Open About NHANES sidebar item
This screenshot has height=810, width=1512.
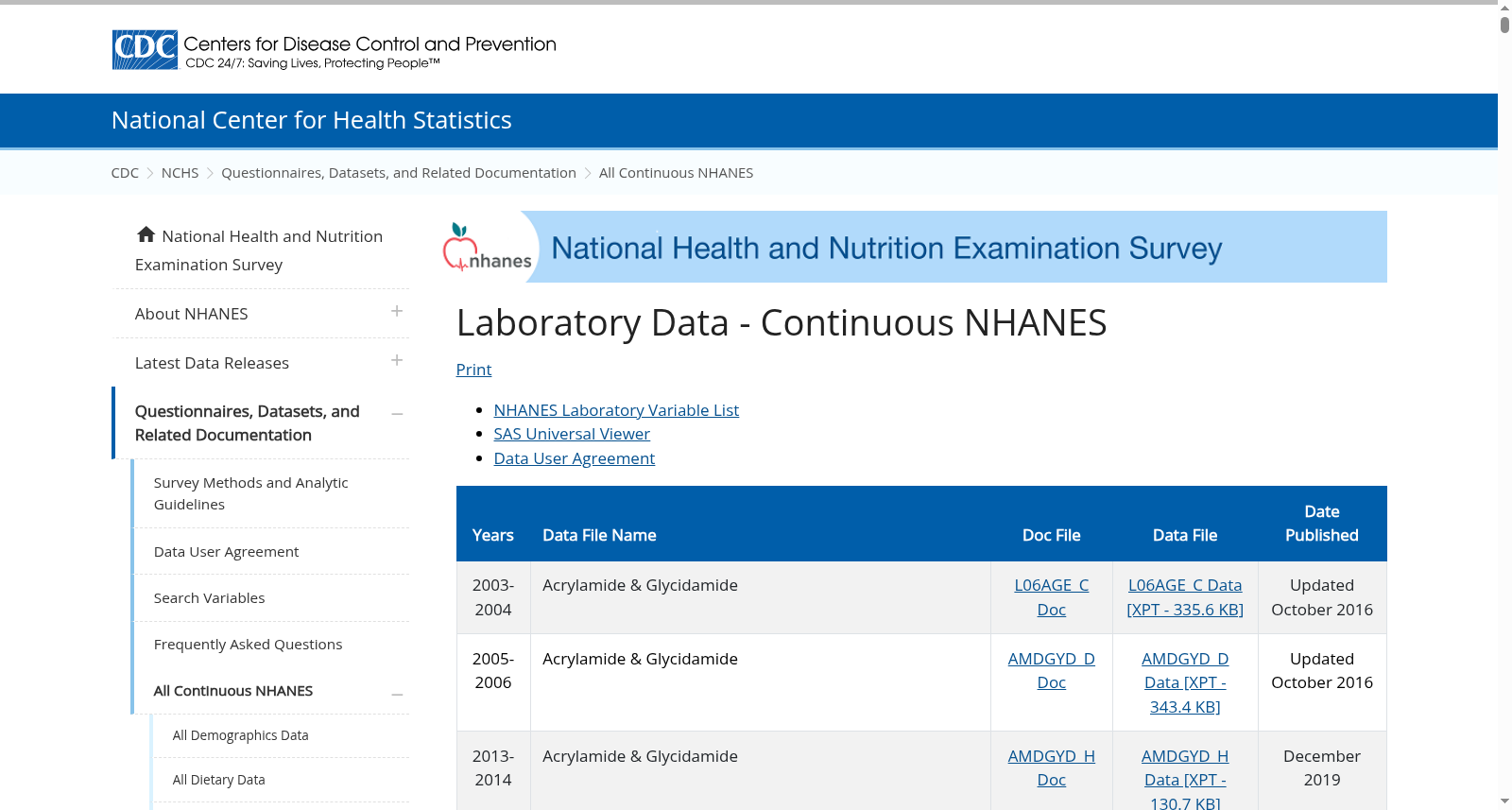[x=192, y=314]
